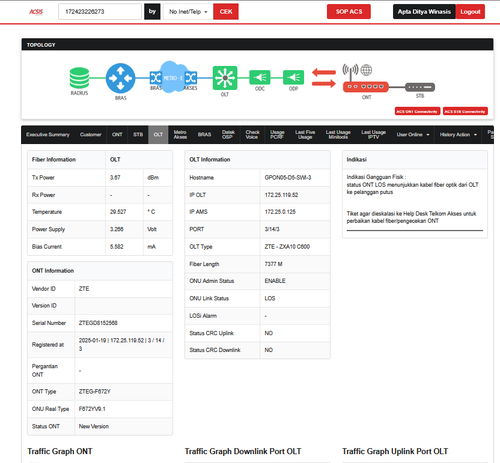500x463 pixels.
Task: Open the Last Usage IPTV tab
Action: [373, 135]
